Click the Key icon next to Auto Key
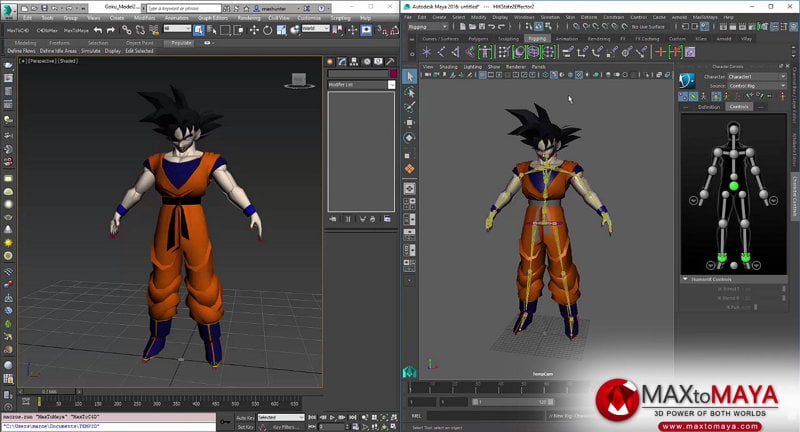This screenshot has height=432, width=800. point(225,421)
